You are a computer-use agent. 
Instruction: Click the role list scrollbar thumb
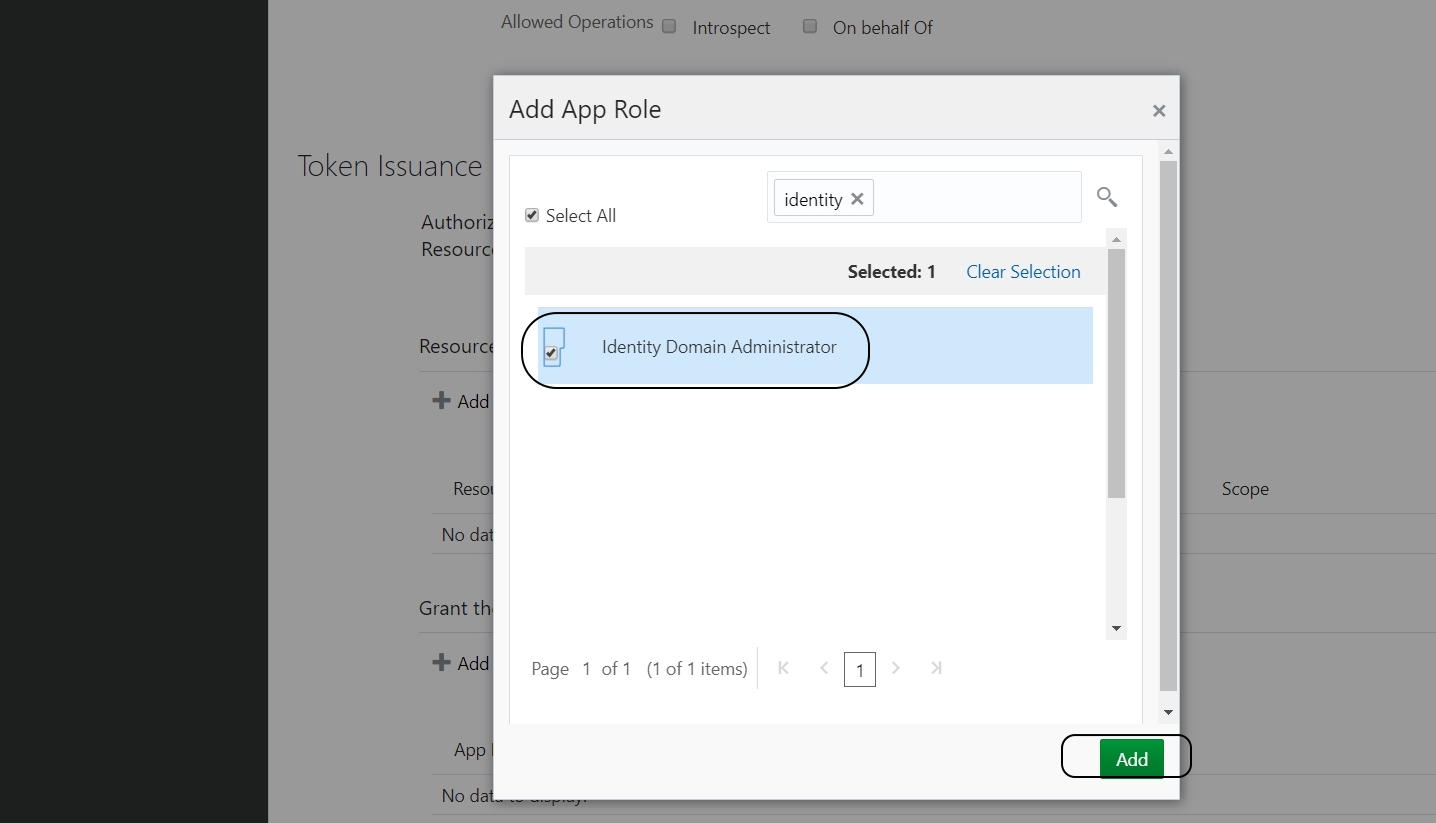[x=1117, y=373]
